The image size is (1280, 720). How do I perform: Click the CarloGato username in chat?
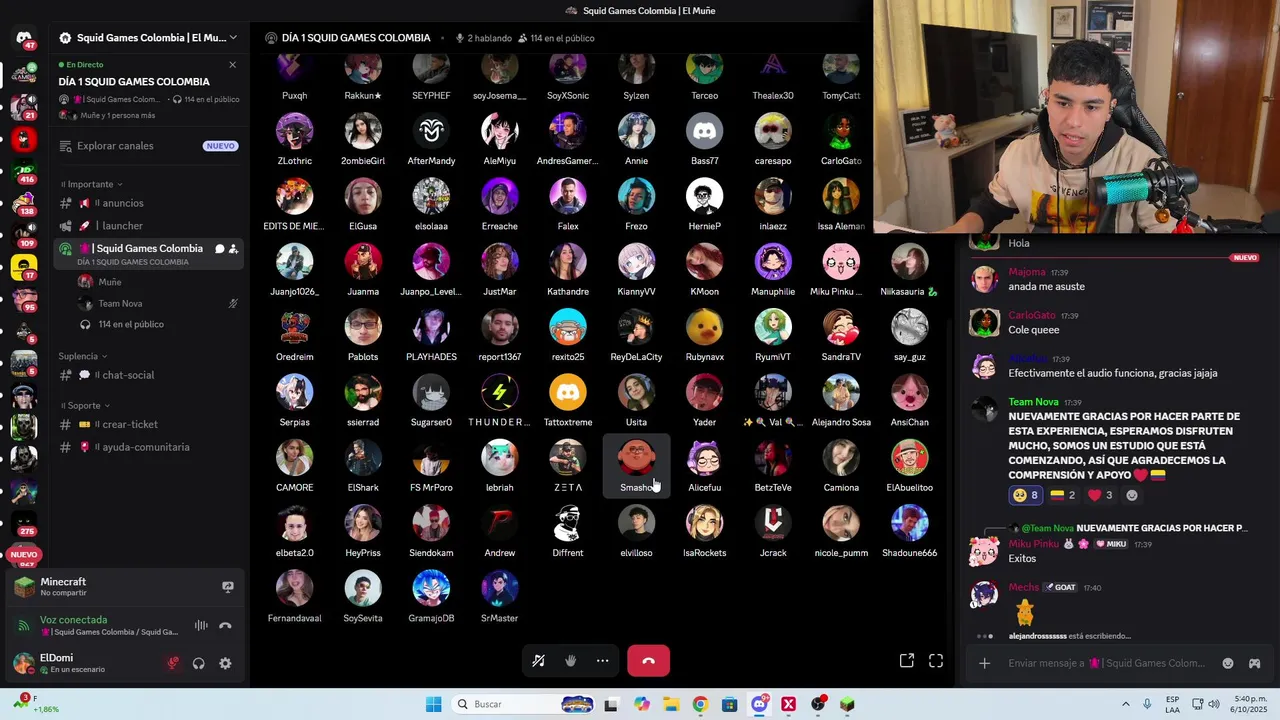tap(1031, 315)
